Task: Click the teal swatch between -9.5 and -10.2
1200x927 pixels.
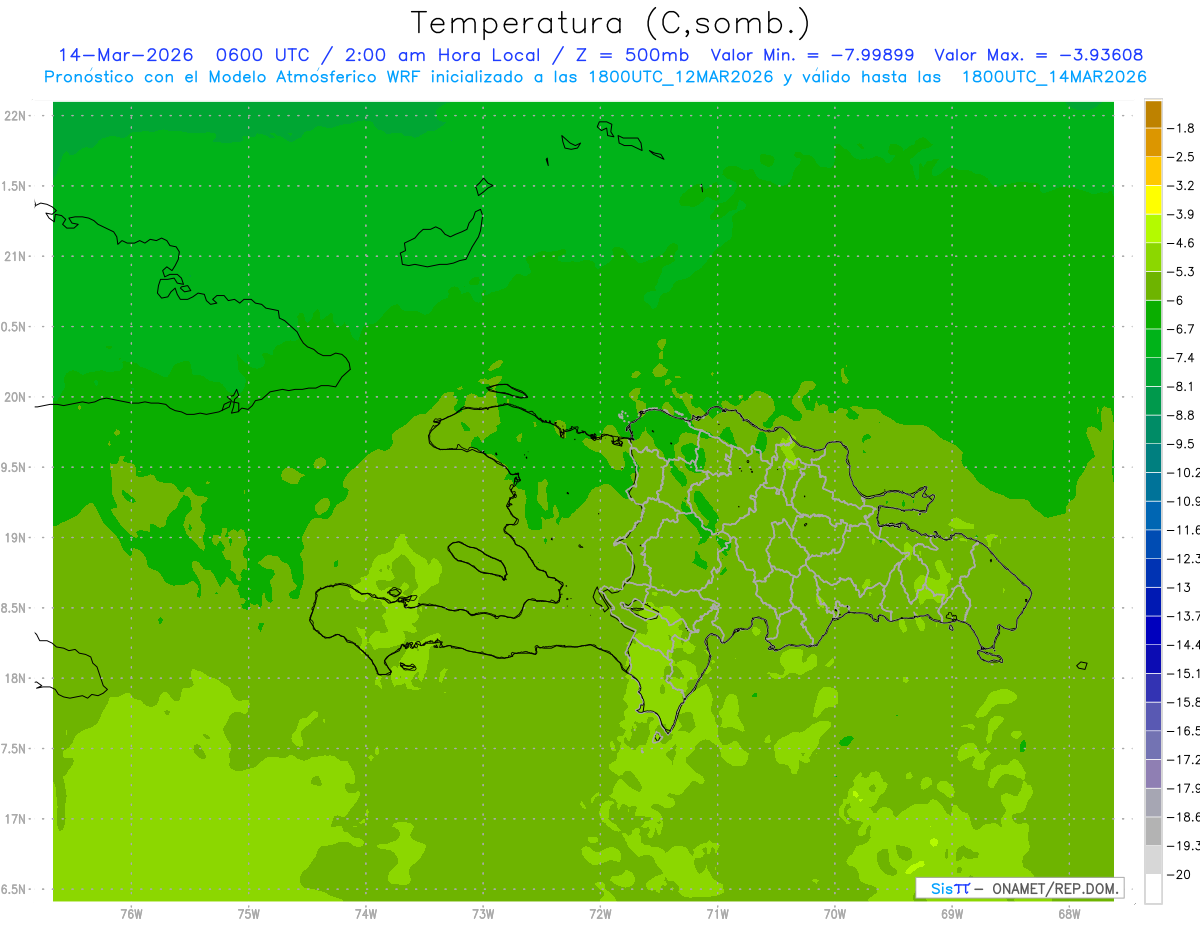Action: click(1153, 459)
